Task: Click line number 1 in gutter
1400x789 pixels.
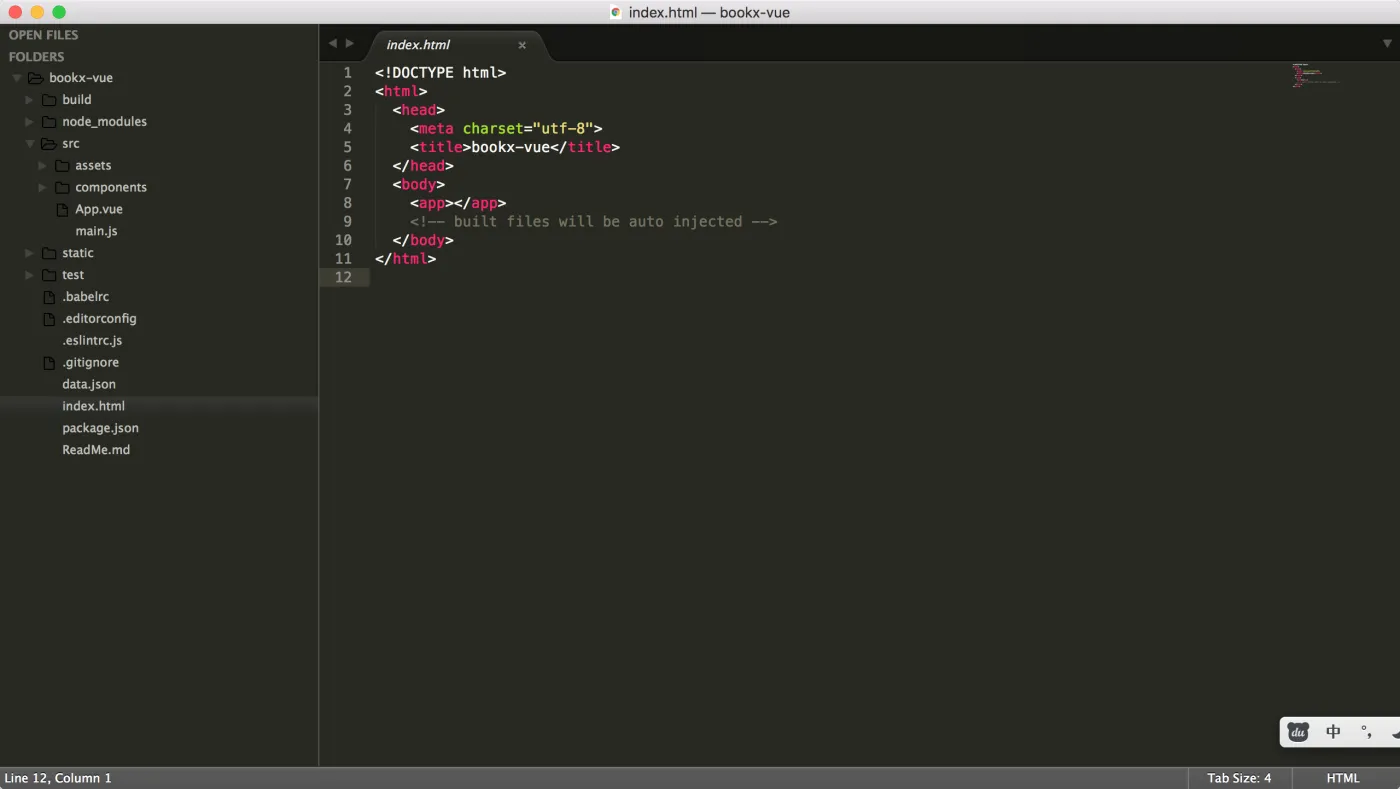Action: tap(347, 72)
